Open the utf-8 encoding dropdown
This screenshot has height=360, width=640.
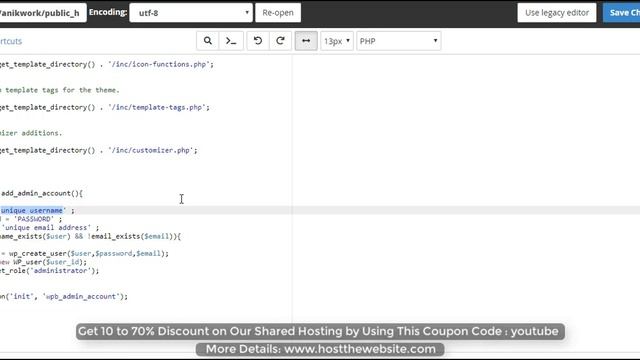(x=191, y=13)
